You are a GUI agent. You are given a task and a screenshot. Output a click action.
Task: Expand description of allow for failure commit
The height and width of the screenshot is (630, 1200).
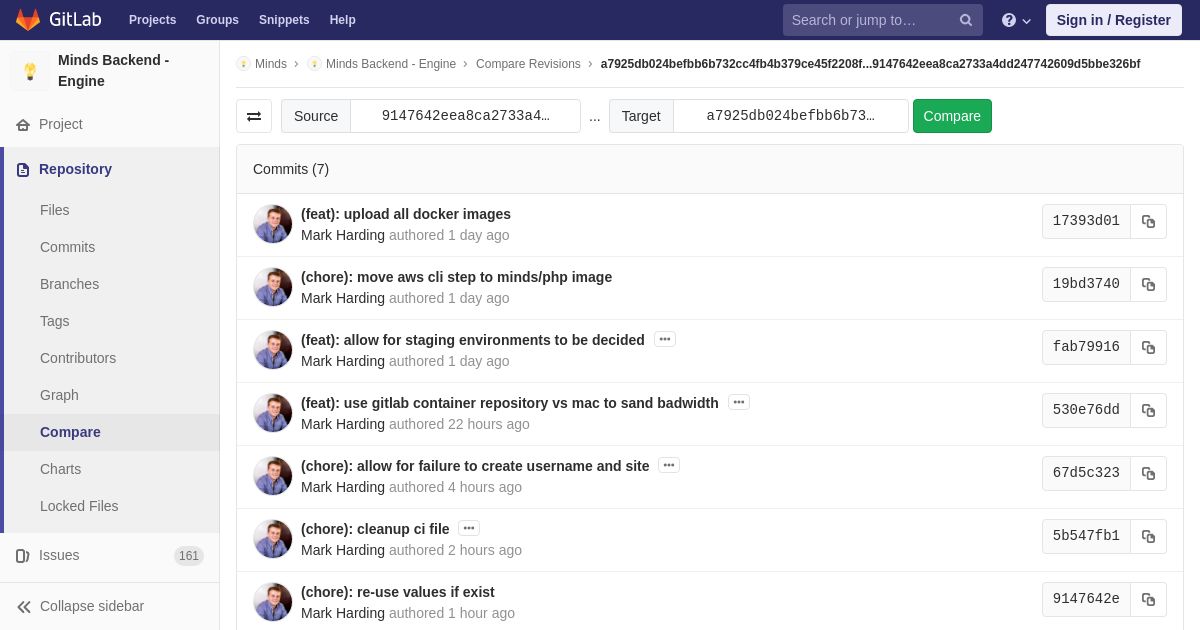tap(669, 466)
